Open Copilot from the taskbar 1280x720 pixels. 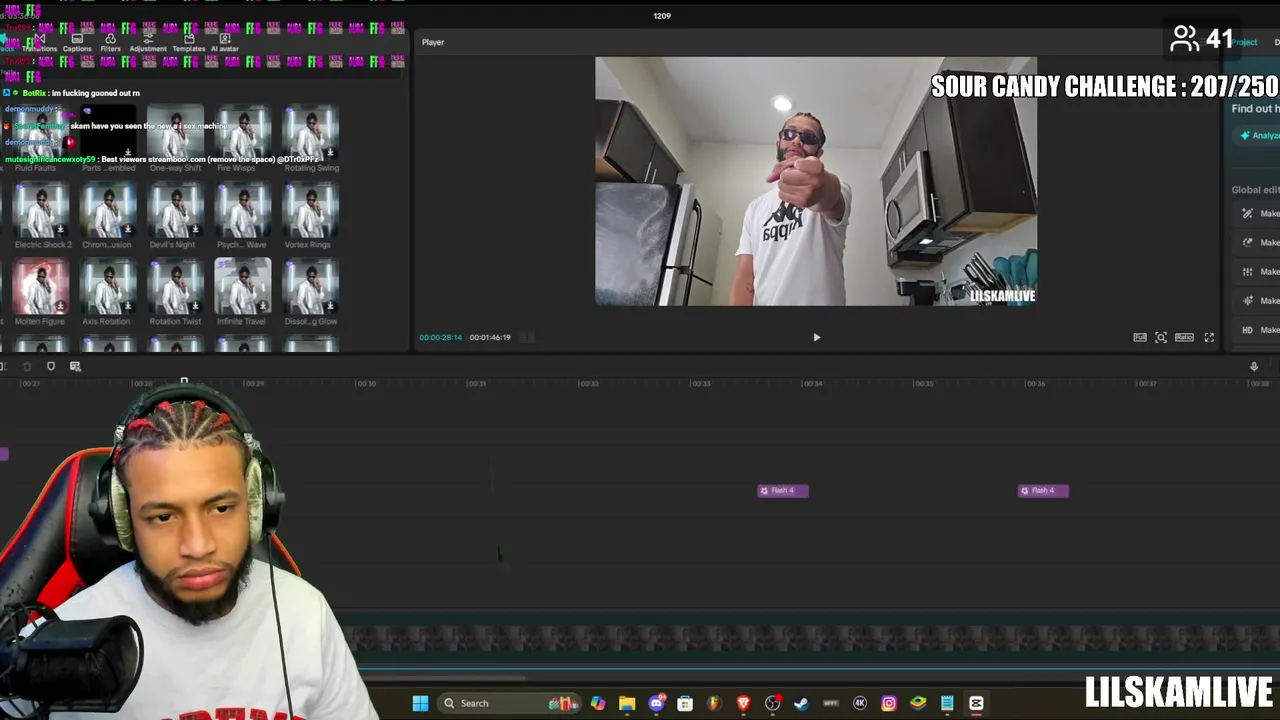pyautogui.click(x=598, y=703)
